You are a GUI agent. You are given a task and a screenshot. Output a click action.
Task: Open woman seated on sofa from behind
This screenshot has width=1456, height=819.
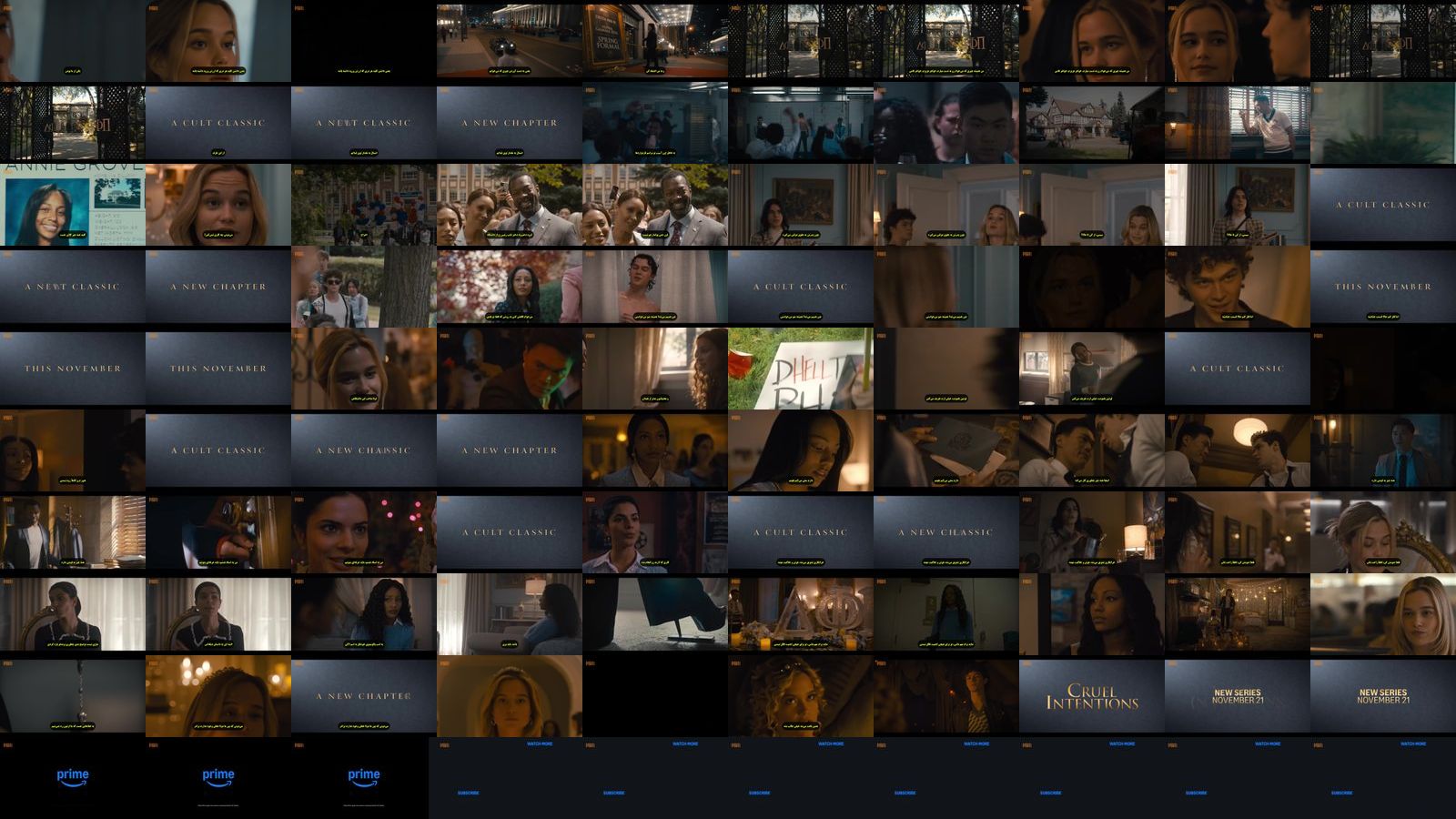[510, 614]
